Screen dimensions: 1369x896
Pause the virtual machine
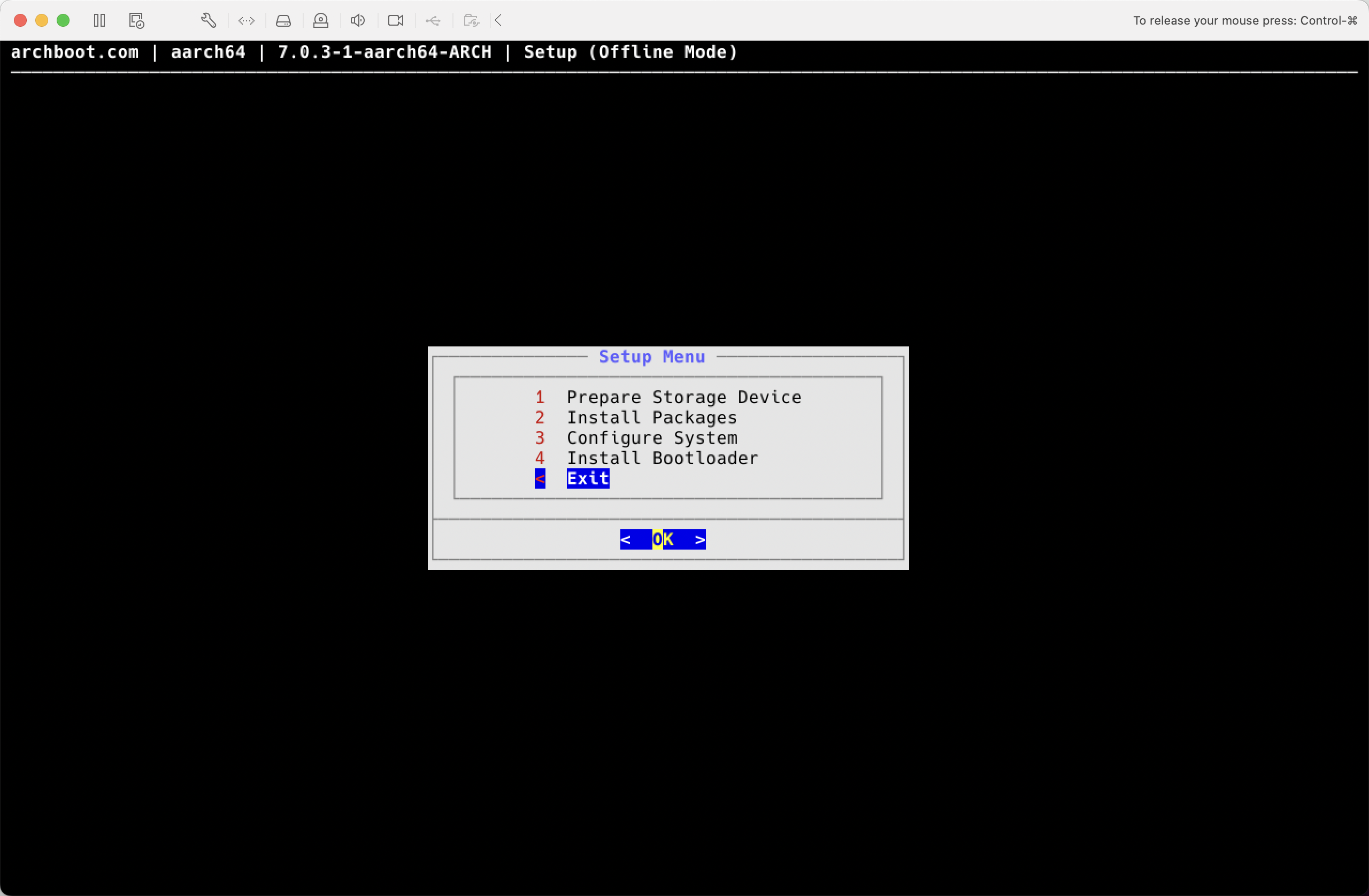[99, 21]
